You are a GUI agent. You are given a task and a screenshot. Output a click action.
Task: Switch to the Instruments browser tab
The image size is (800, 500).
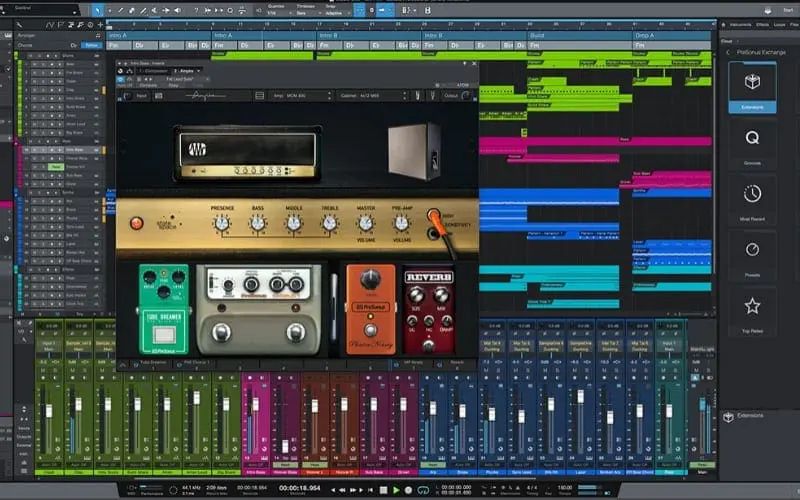tap(740, 24)
